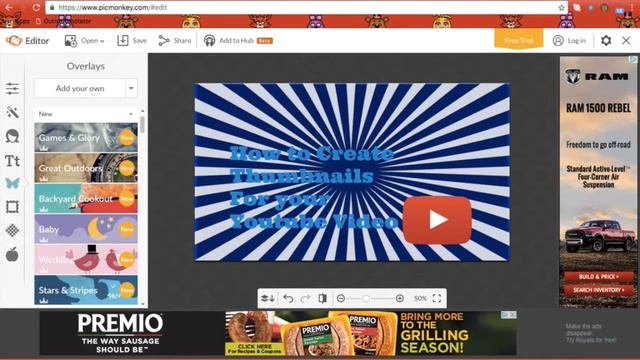Click the overlays panel scrollbar
Viewport: 640px width, 360px height.
tap(142, 124)
